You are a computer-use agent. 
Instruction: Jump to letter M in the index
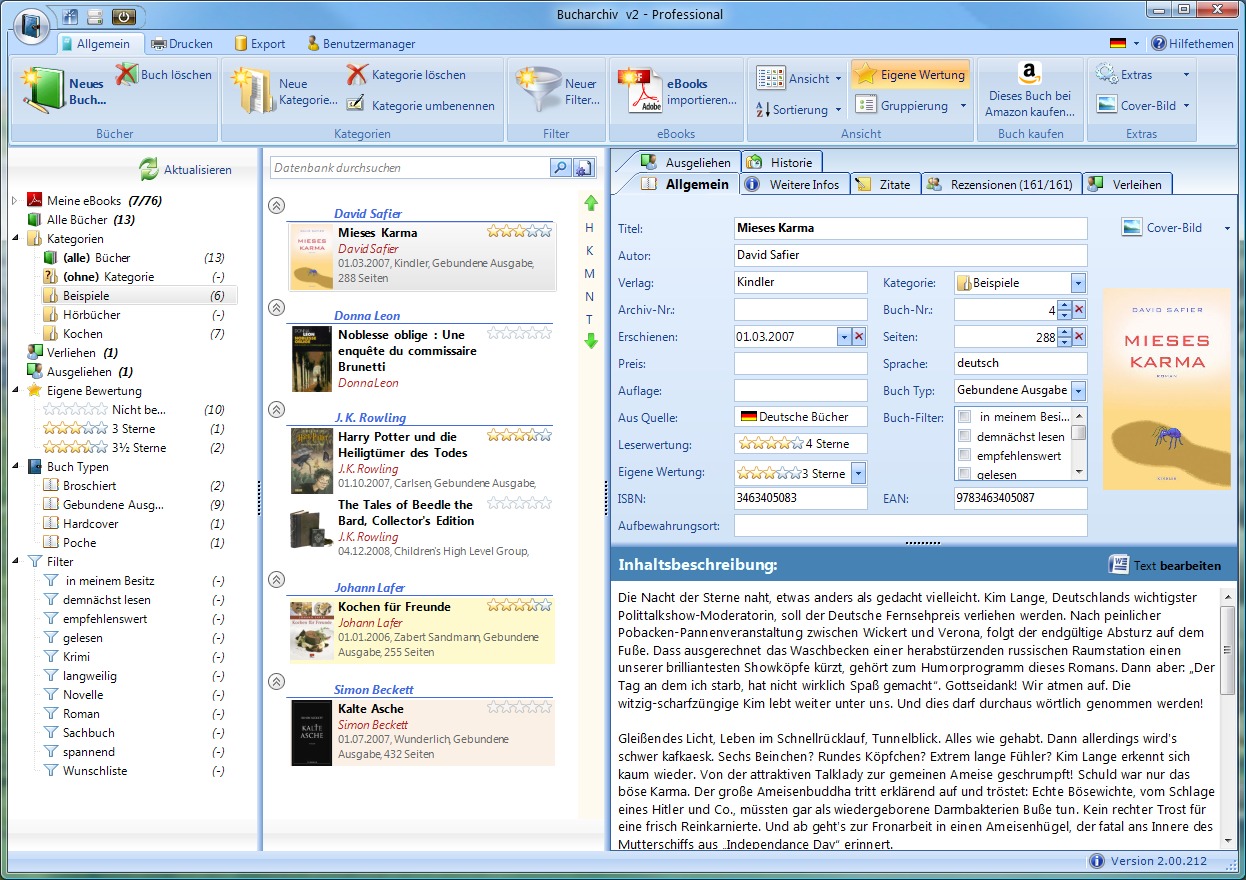[x=590, y=274]
